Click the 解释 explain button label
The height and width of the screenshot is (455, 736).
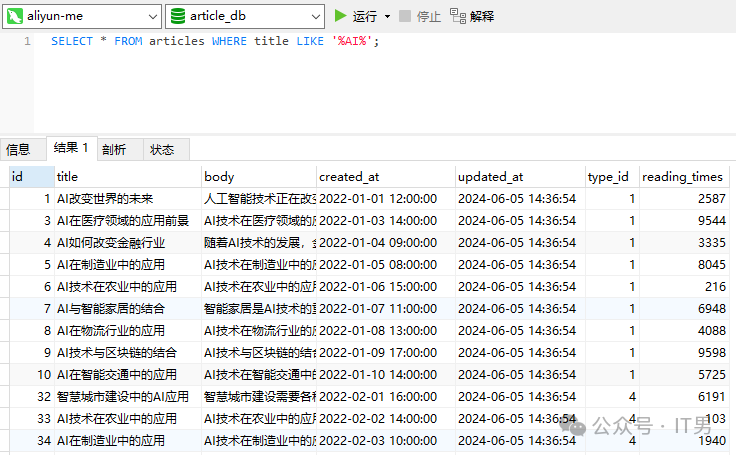(x=482, y=16)
